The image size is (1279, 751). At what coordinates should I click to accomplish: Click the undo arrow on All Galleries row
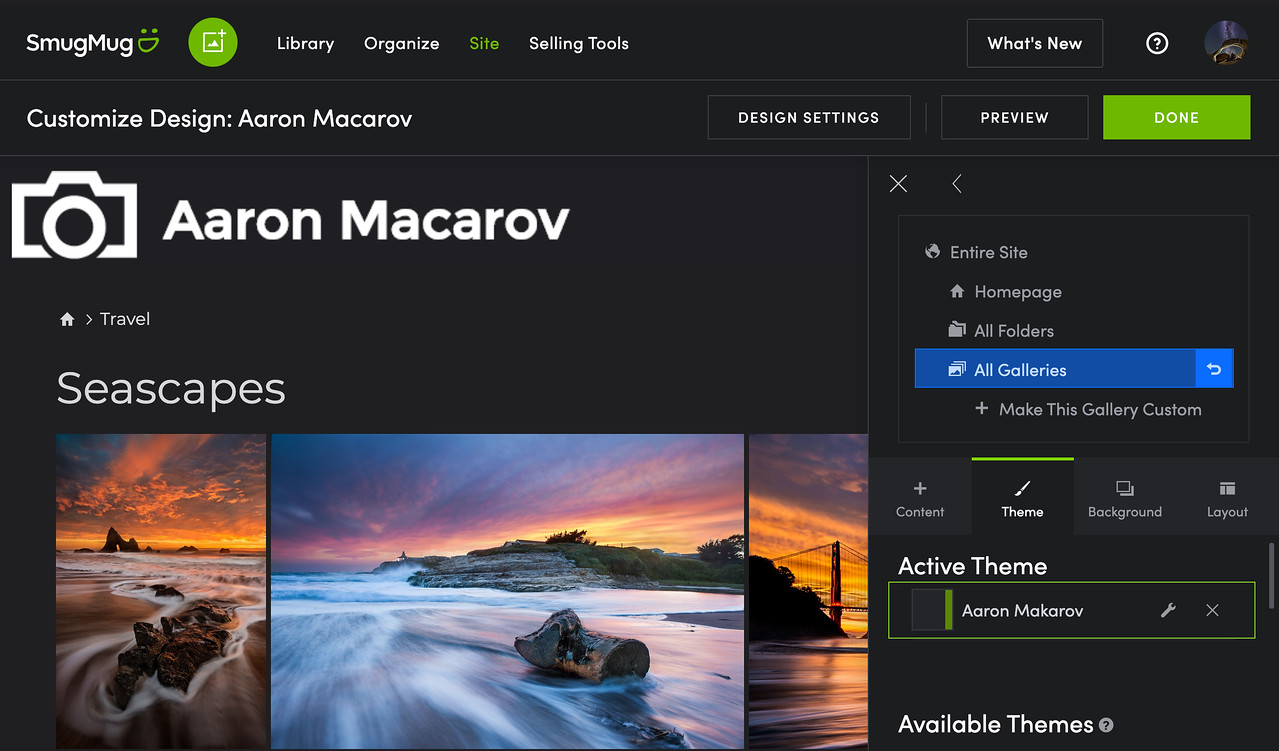(x=1214, y=369)
